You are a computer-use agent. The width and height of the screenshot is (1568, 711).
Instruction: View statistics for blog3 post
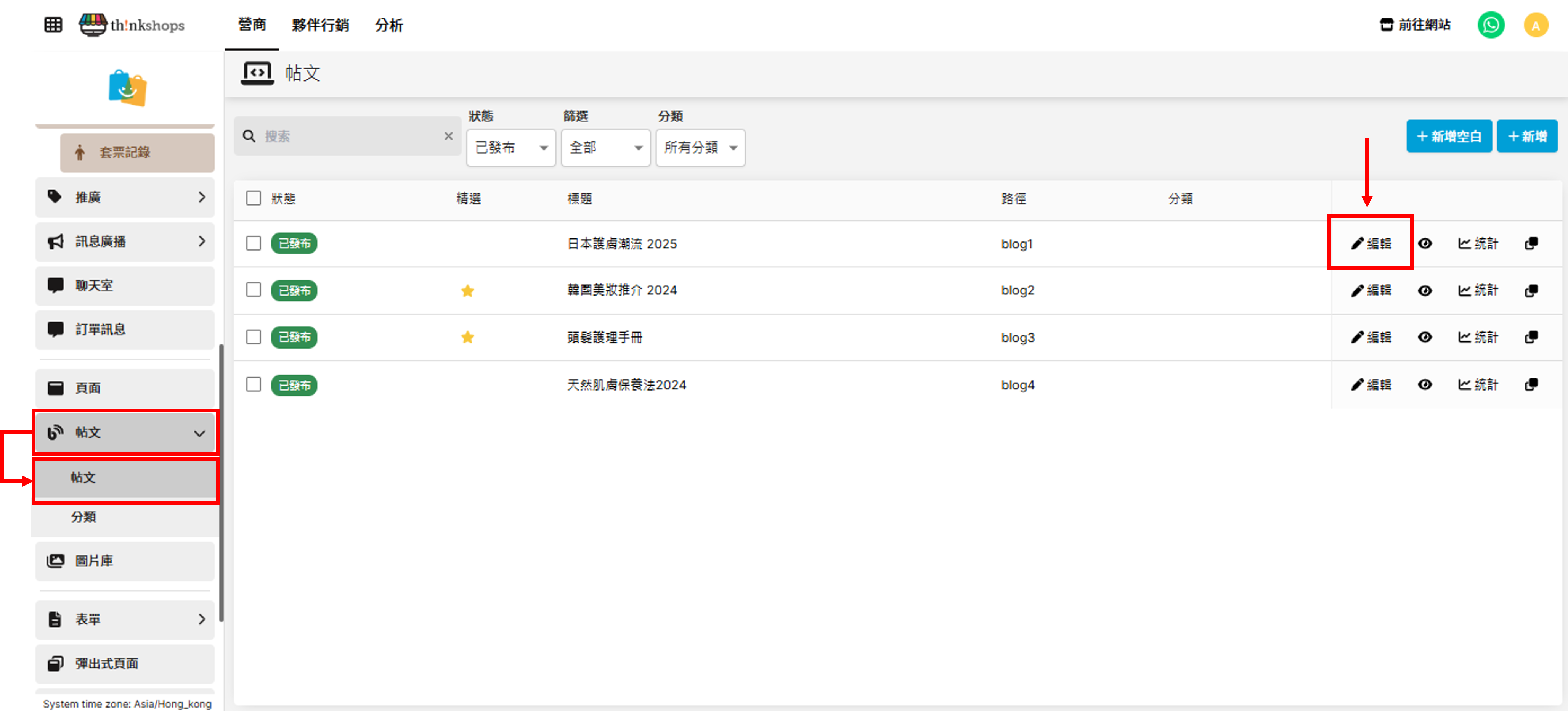(x=1477, y=338)
